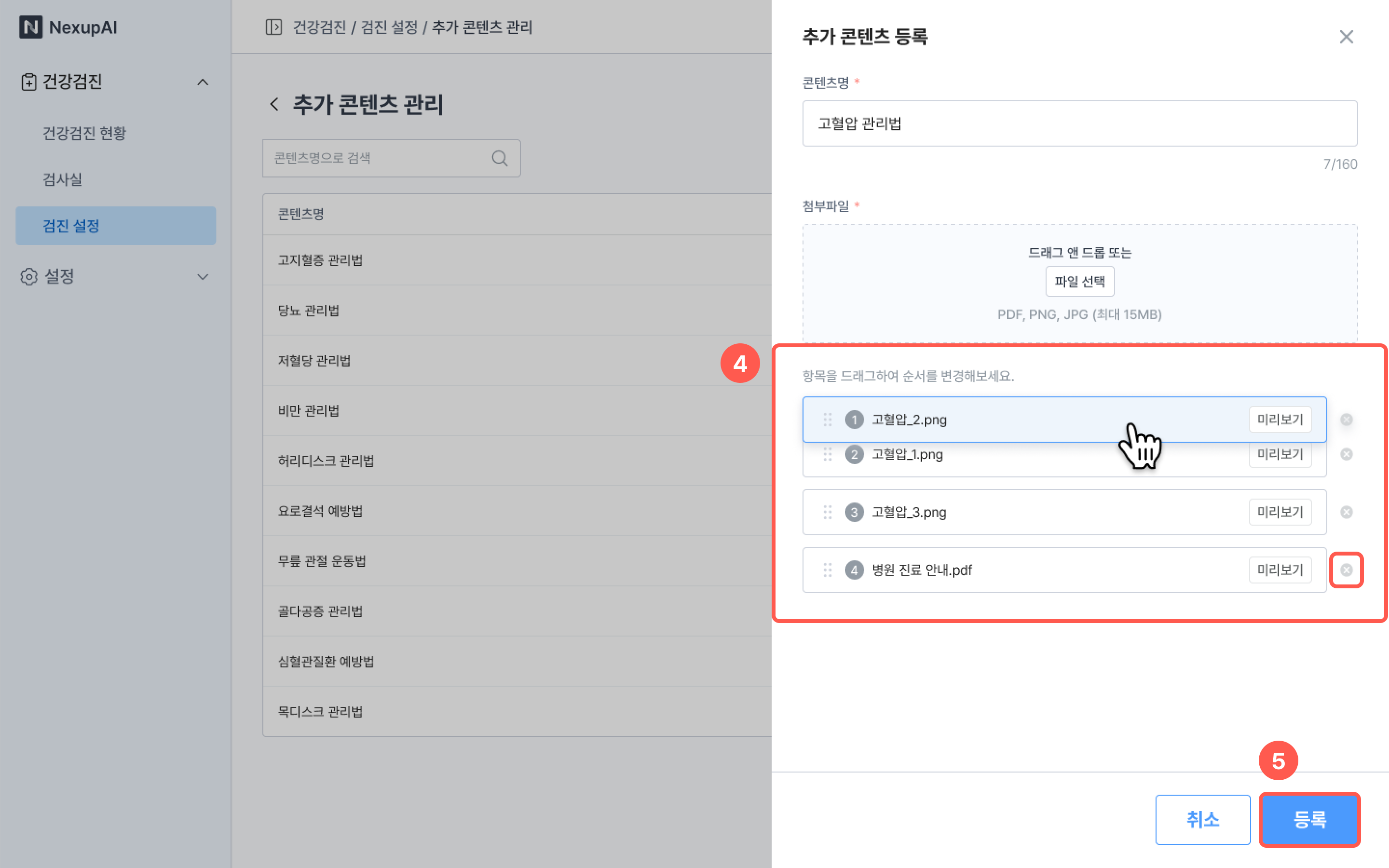This screenshot has height=868, width=1389.
Task: Go back using the arrow beside 추가 콘텐츠 관리
Action: tap(274, 105)
